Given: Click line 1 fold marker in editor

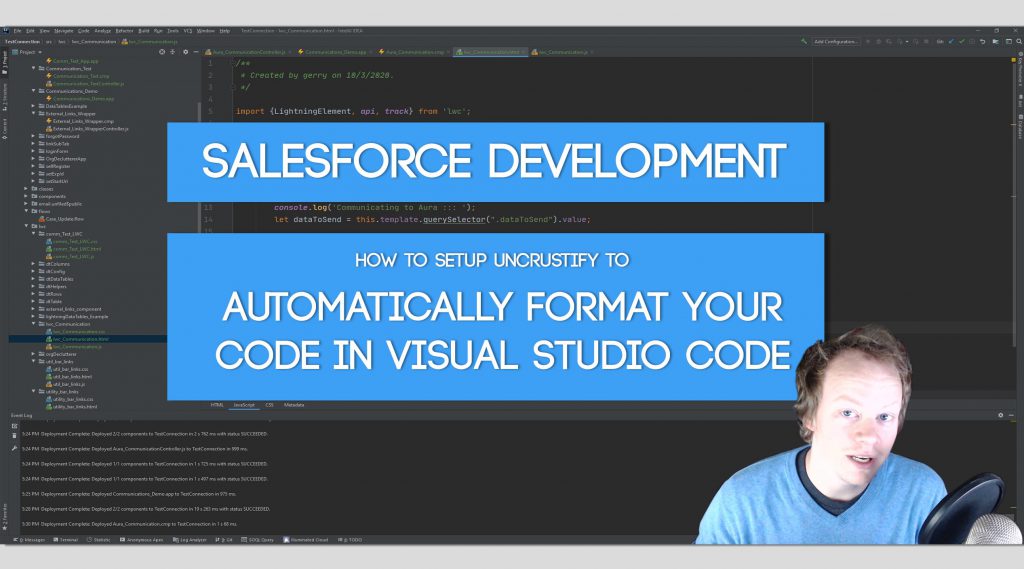Looking at the screenshot, I should tap(233, 63).
